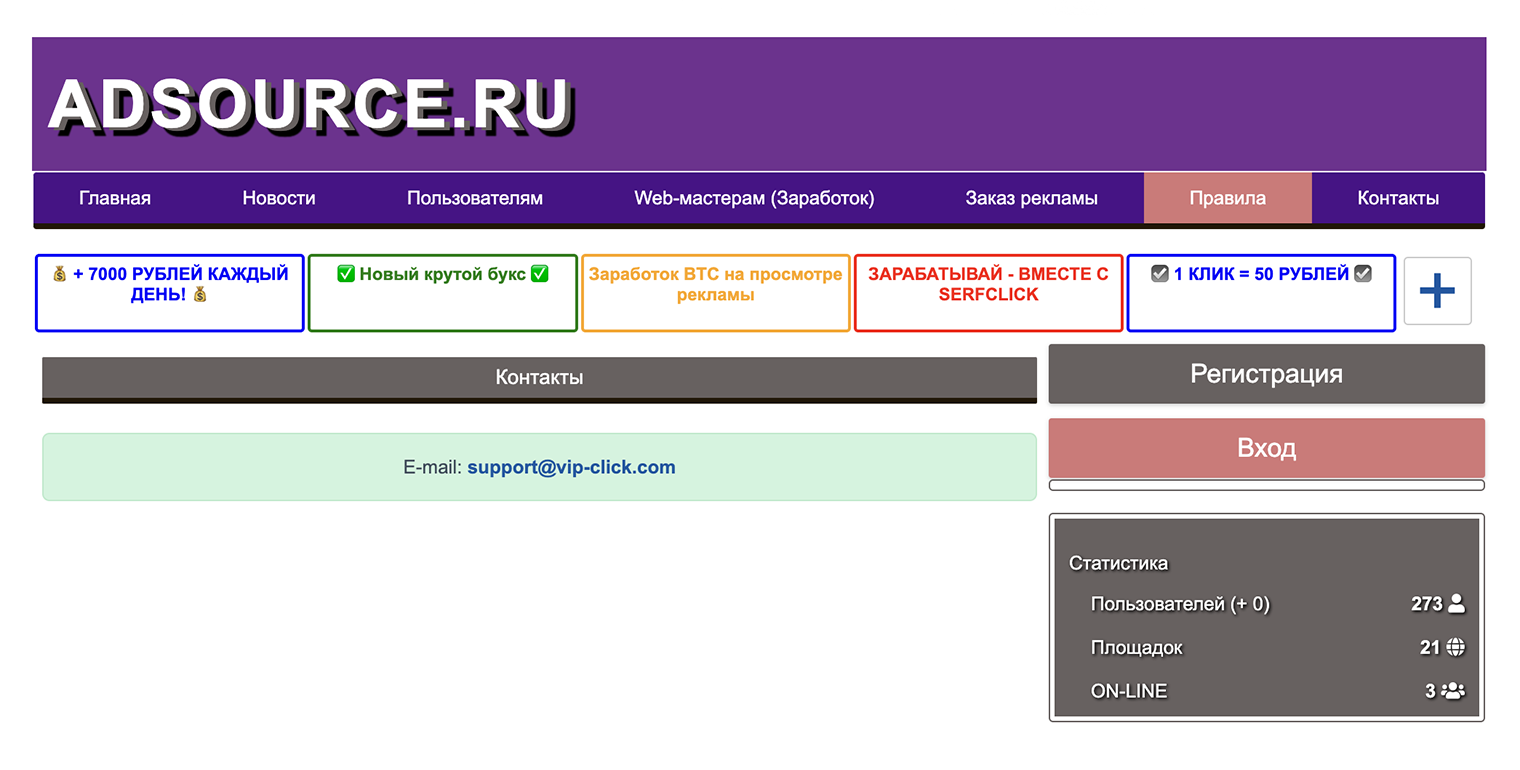This screenshot has height=770, width=1520.
Task: Click the group icon beside ON-LINE count
Action: [x=1453, y=691]
